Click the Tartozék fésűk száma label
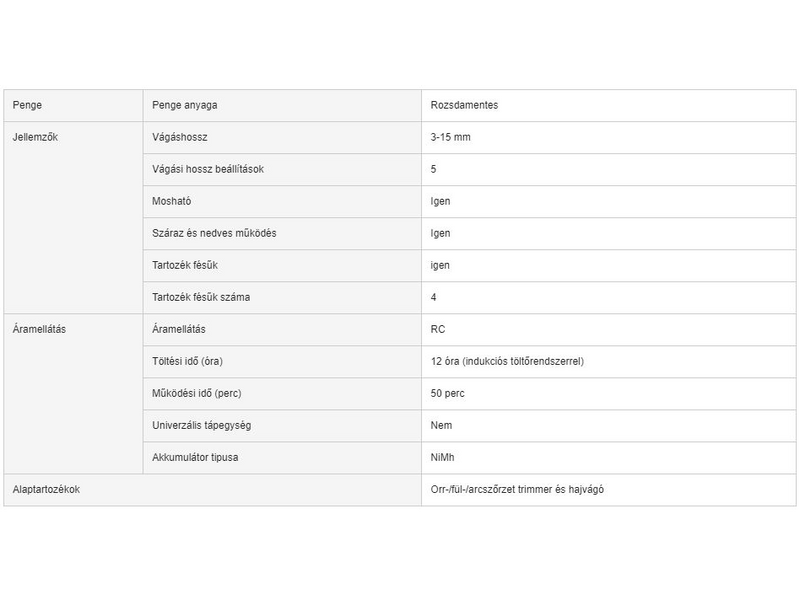The height and width of the screenshot is (600, 800). click(x=200, y=297)
